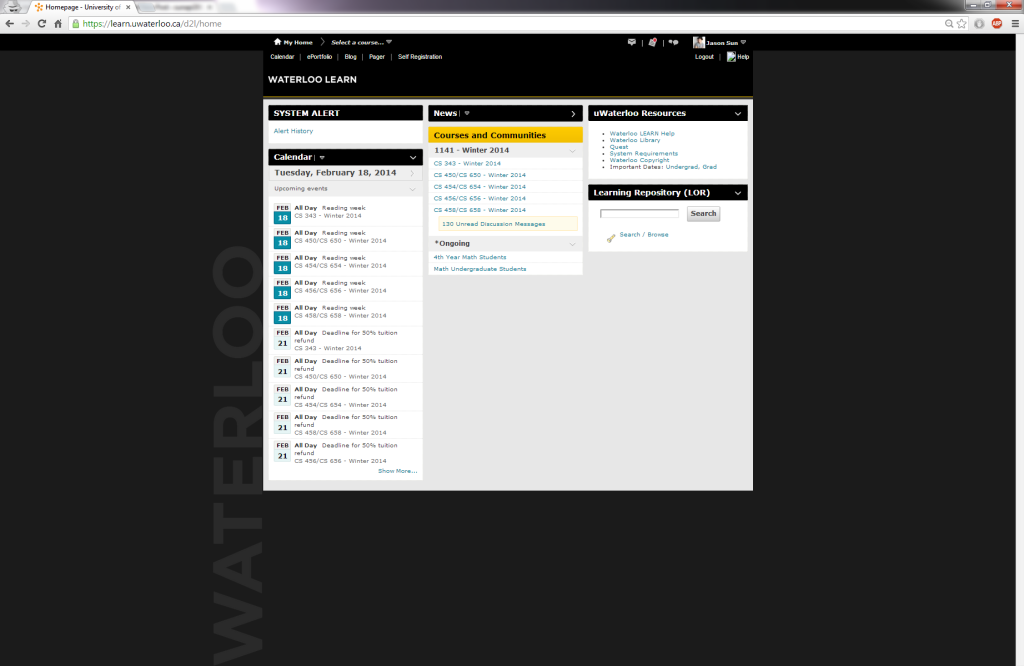Bookmark this page with the star icon
The width and height of the screenshot is (1024, 666).
pyautogui.click(x=962, y=23)
